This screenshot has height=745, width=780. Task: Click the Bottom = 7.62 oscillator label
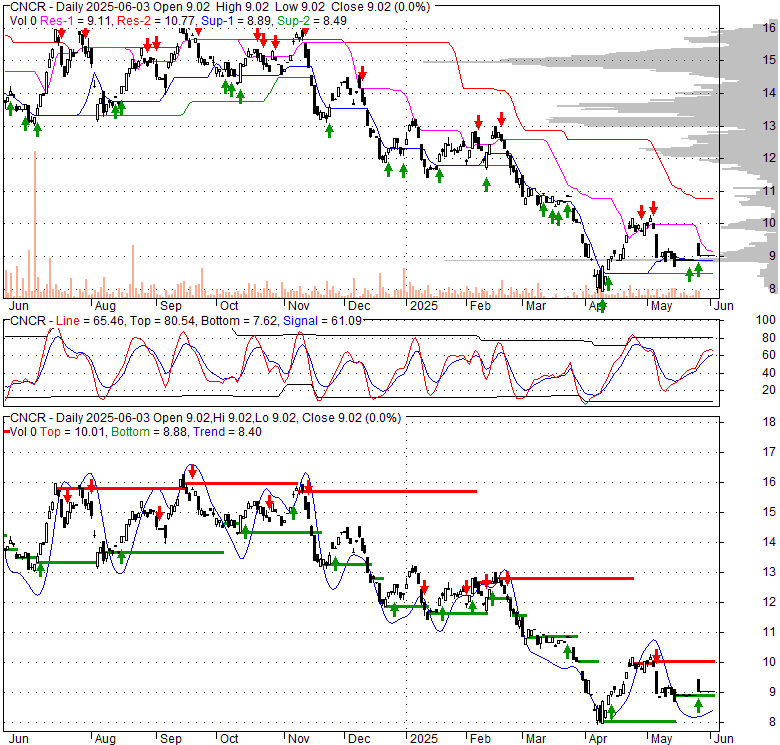click(239, 321)
